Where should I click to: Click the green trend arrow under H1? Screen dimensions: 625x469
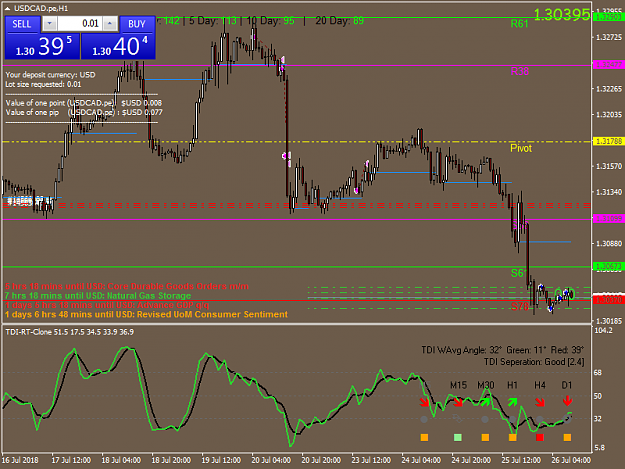pos(512,402)
